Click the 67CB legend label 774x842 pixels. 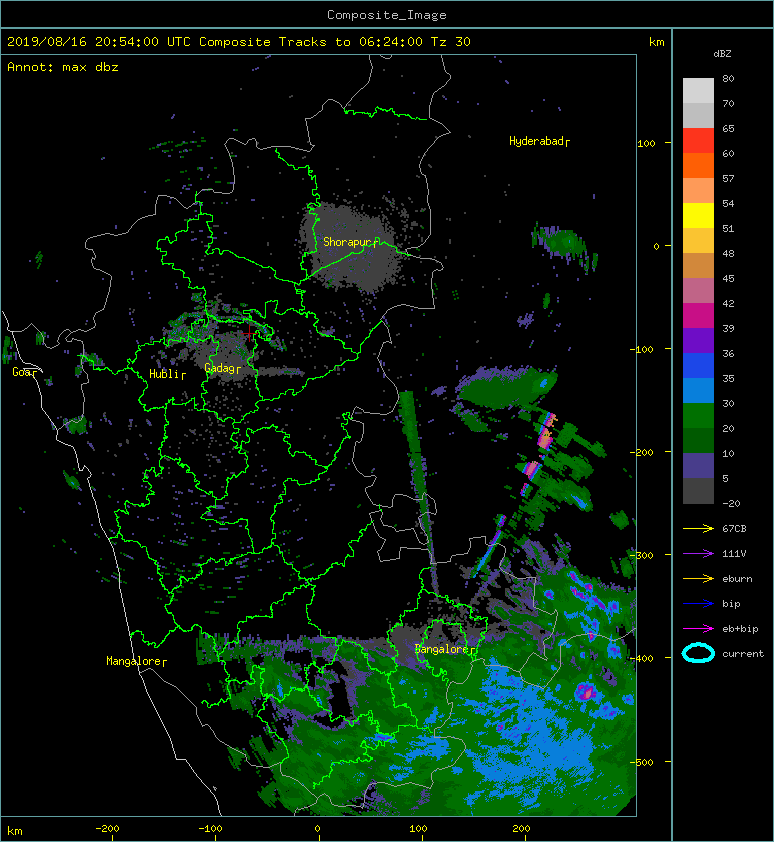(x=735, y=529)
